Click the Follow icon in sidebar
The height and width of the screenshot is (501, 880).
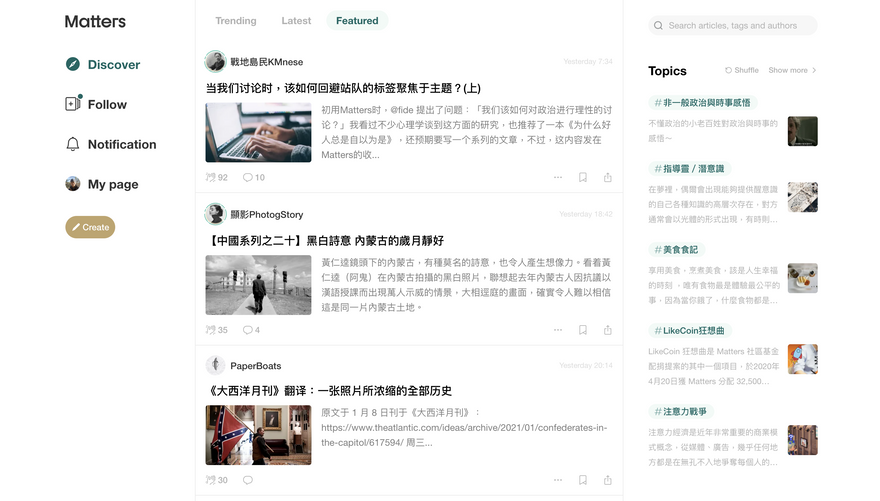pyautogui.click(x=73, y=104)
